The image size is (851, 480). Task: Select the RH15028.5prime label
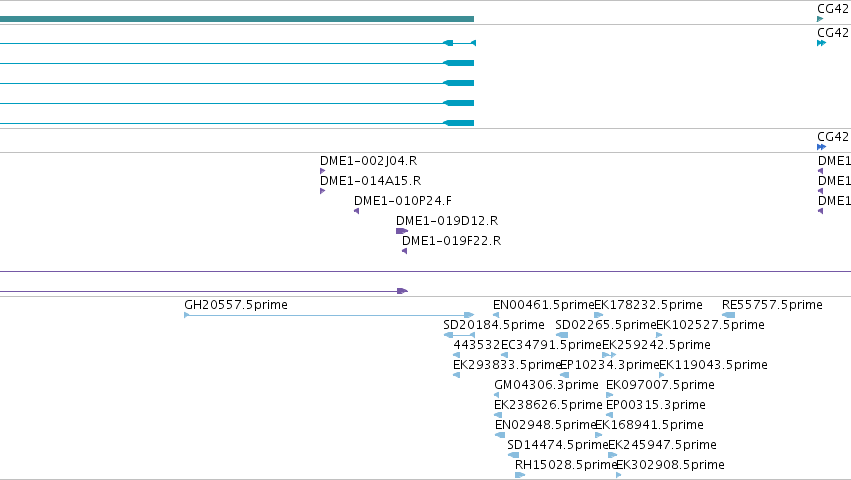566,465
